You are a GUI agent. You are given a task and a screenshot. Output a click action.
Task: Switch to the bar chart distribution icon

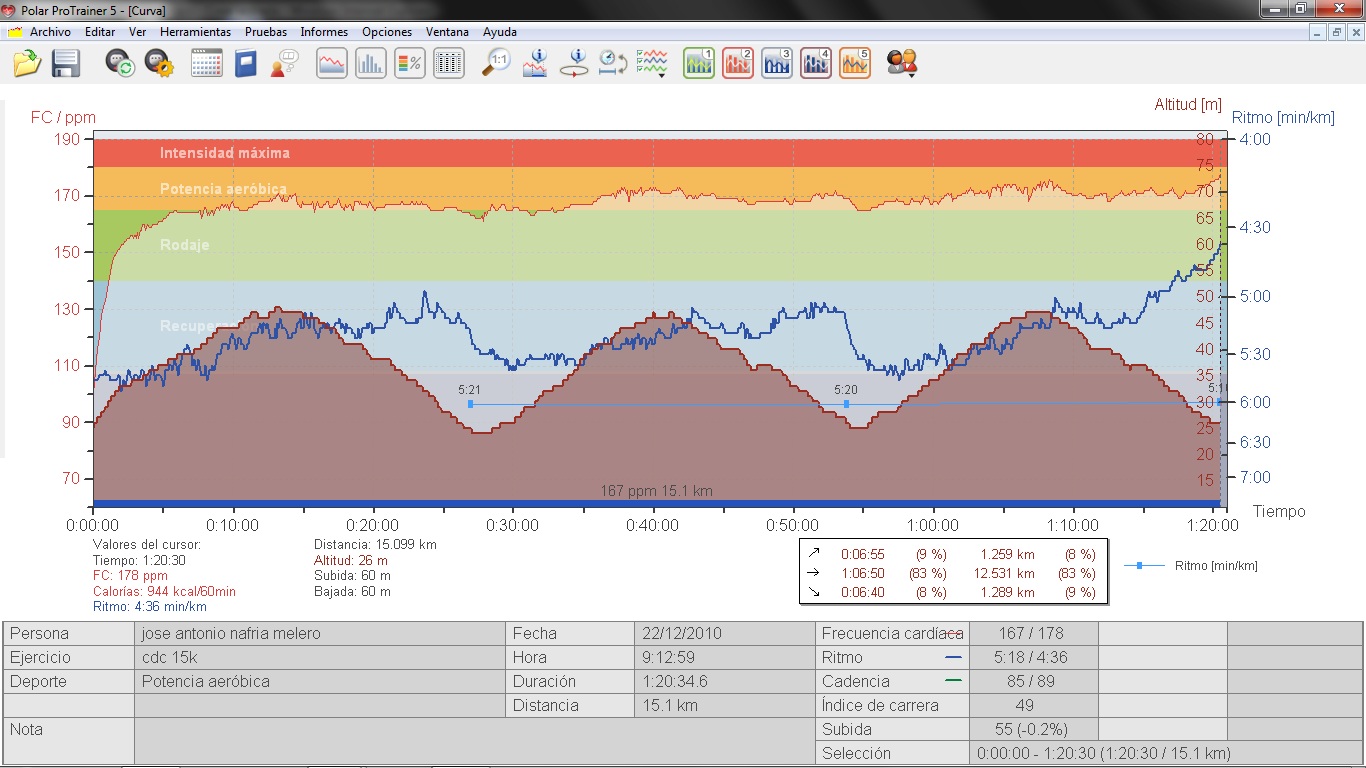point(370,63)
